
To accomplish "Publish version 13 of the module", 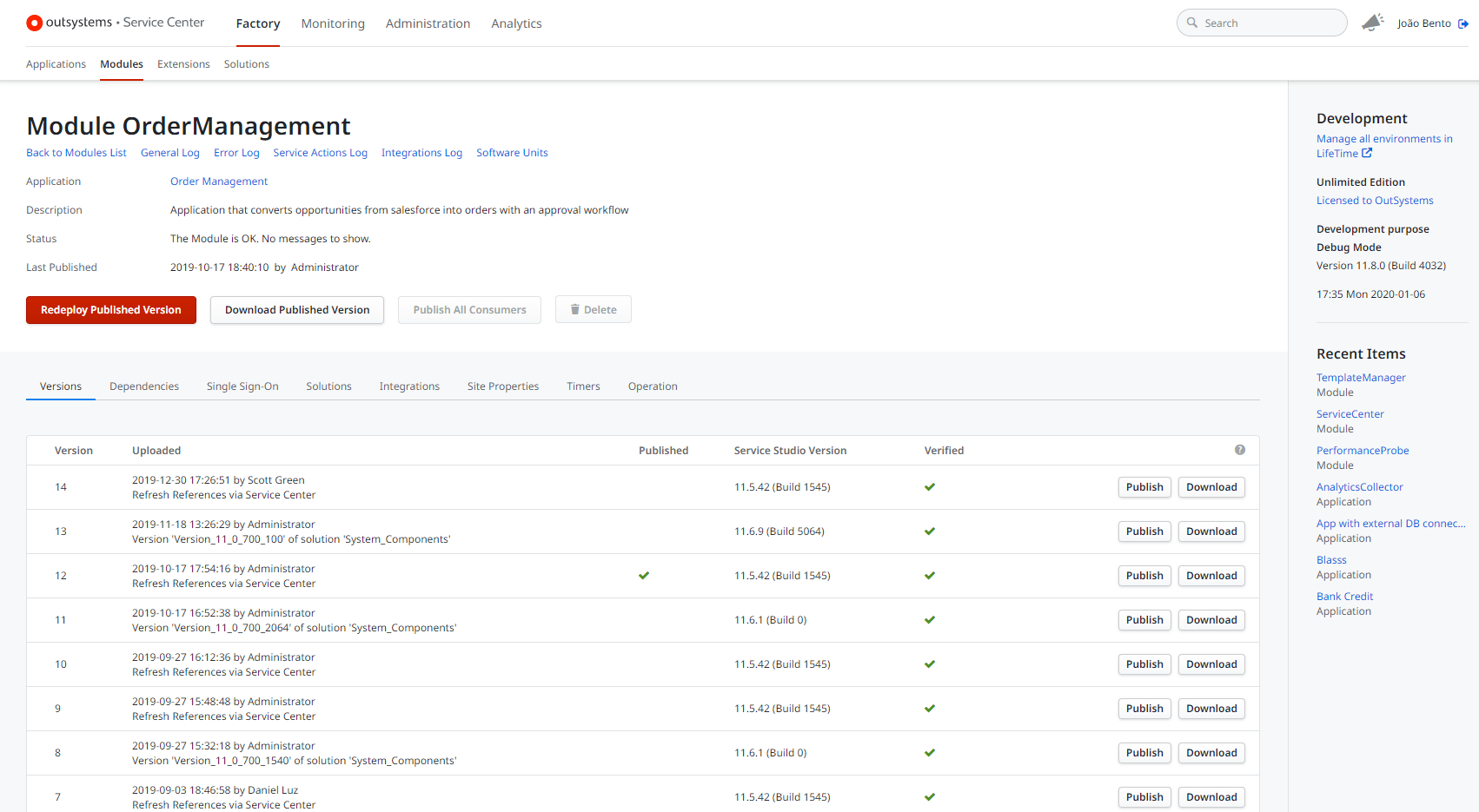I will 1144,531.
